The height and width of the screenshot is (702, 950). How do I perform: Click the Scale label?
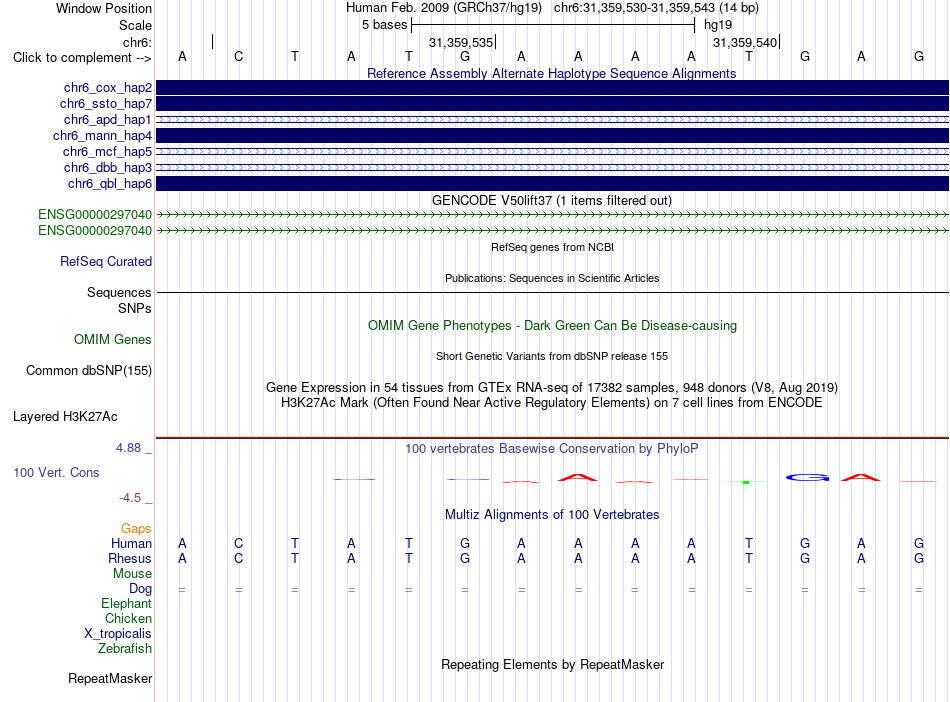coord(135,25)
